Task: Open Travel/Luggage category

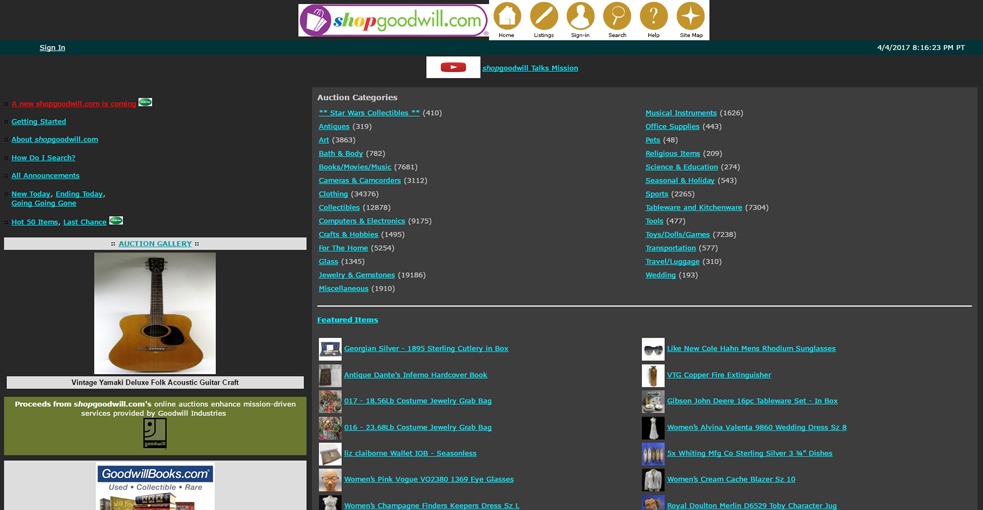Action: coord(673,262)
